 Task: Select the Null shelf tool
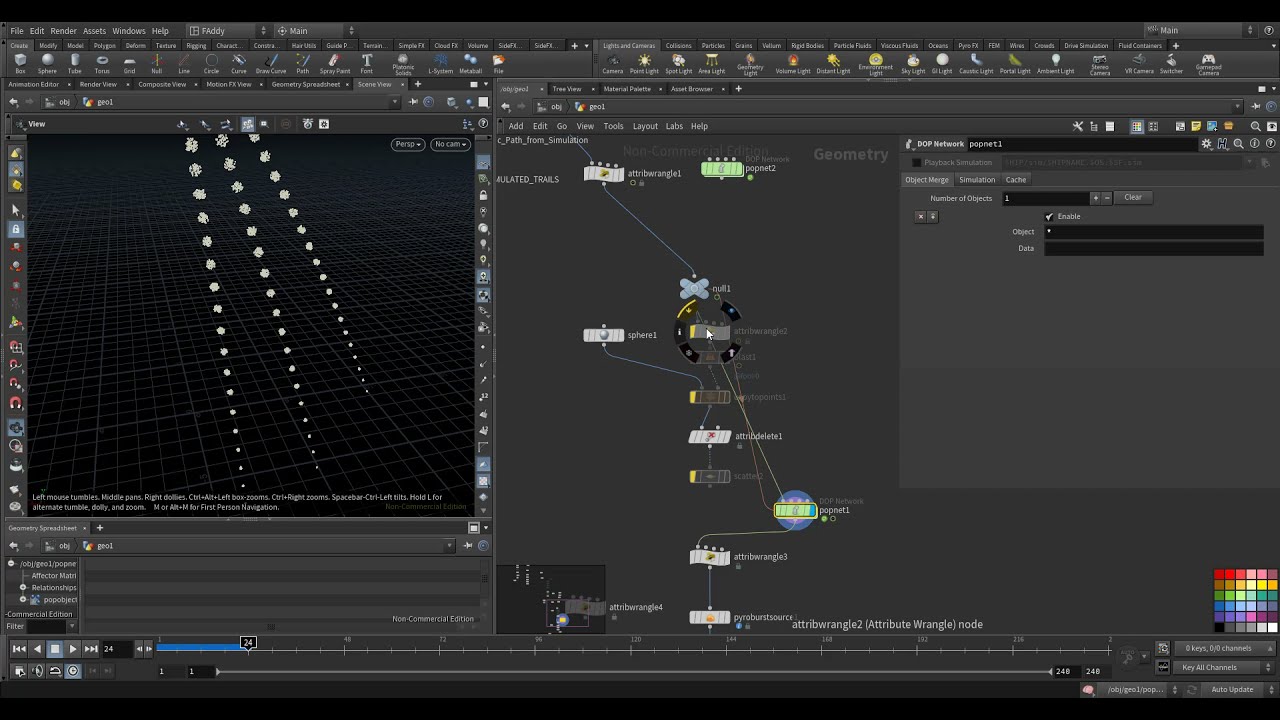click(x=157, y=64)
